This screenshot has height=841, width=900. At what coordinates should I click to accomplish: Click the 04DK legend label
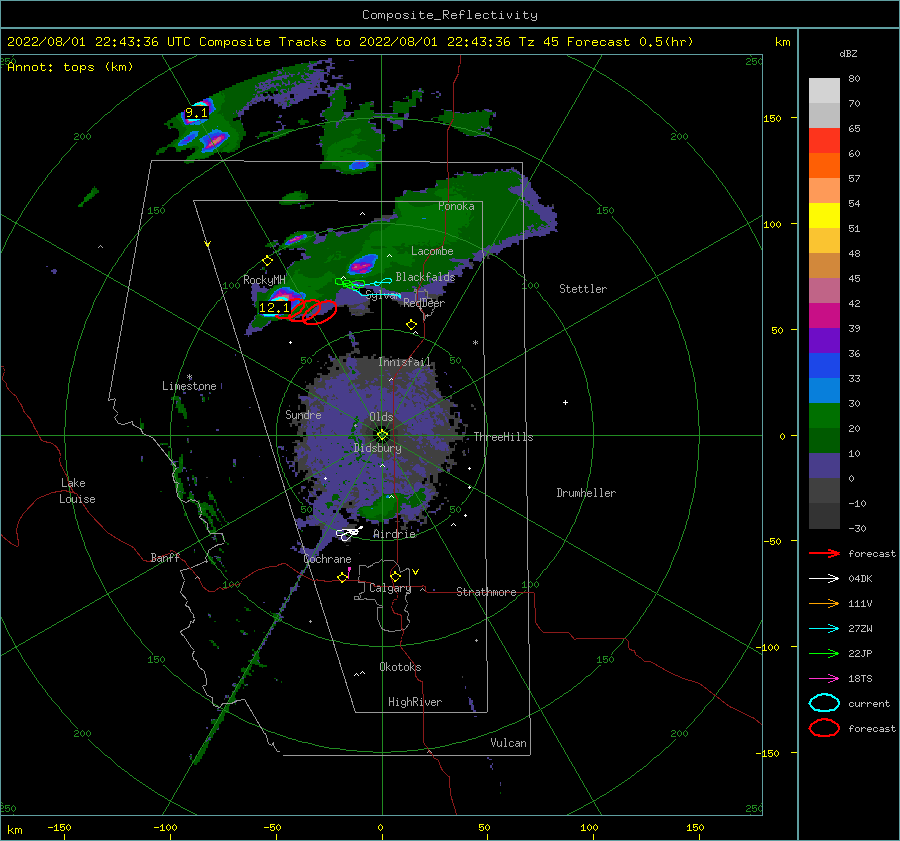[x=860, y=579]
